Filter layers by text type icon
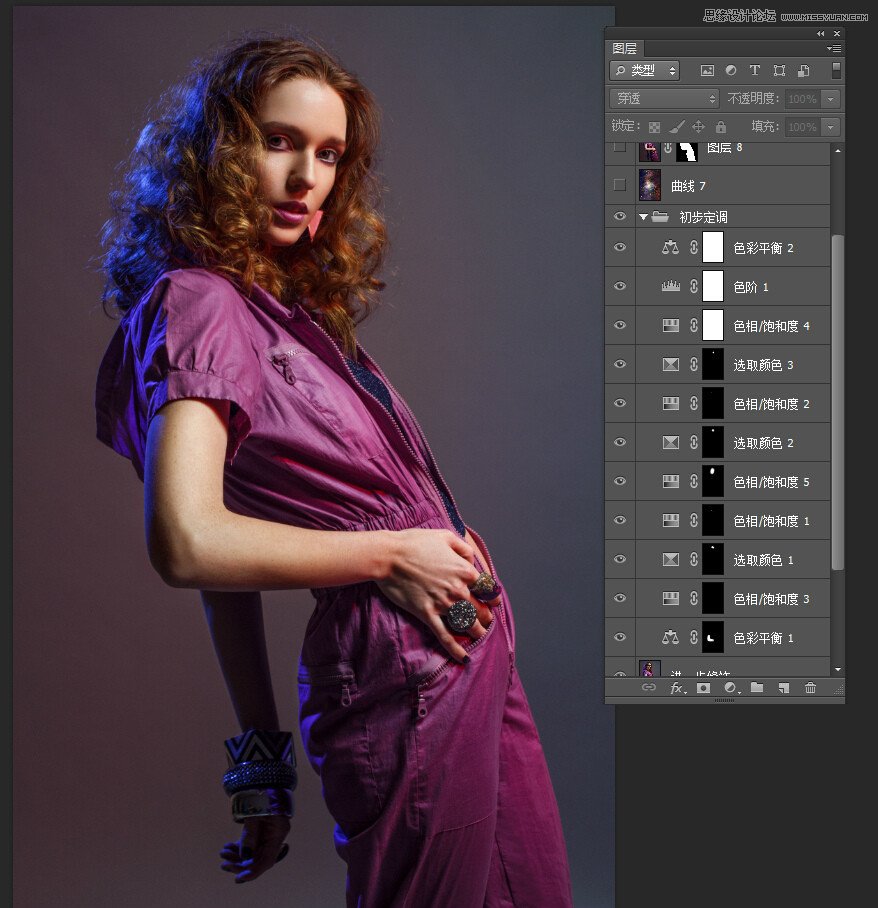This screenshot has height=908, width=878. [755, 70]
